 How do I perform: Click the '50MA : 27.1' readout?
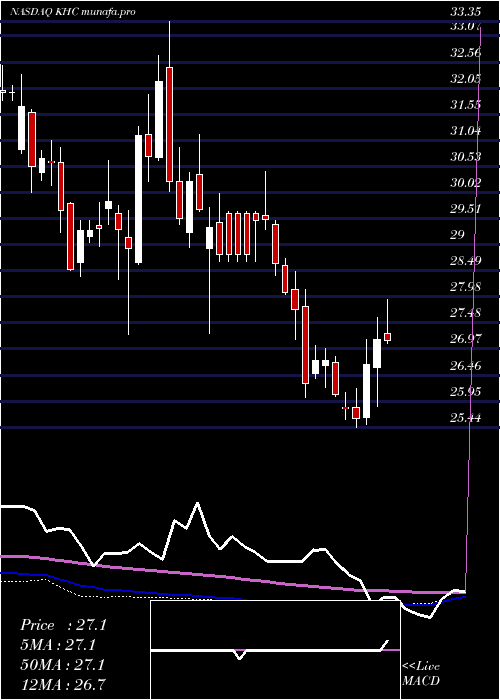(63, 665)
